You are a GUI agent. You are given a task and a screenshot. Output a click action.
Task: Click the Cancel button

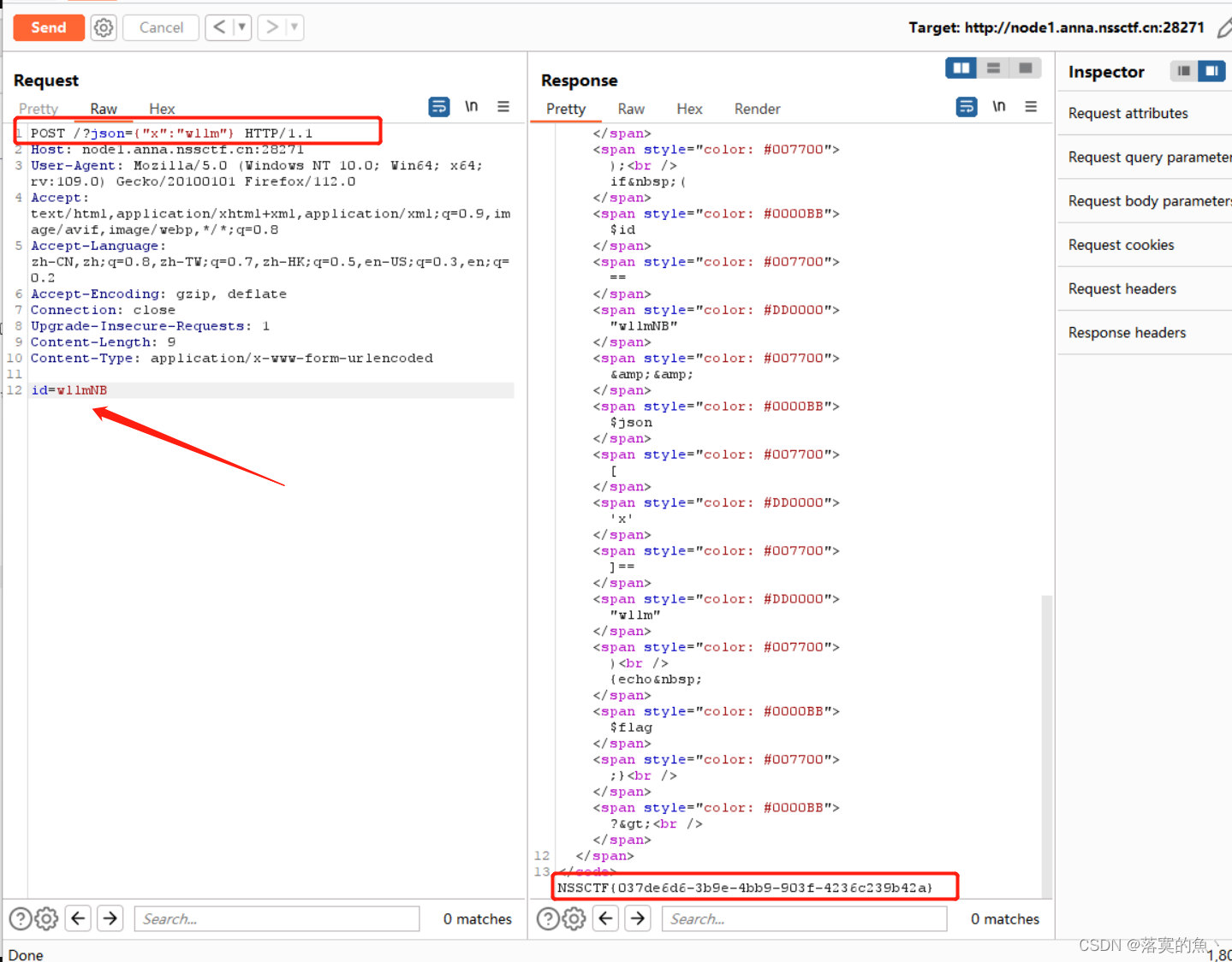point(161,27)
